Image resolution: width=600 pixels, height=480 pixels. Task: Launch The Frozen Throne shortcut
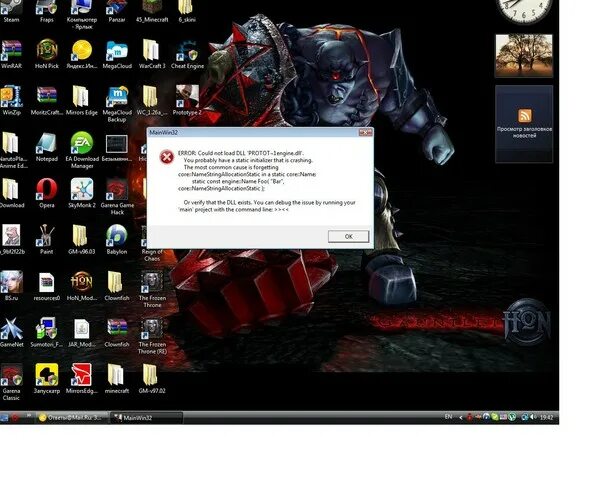[152, 290]
